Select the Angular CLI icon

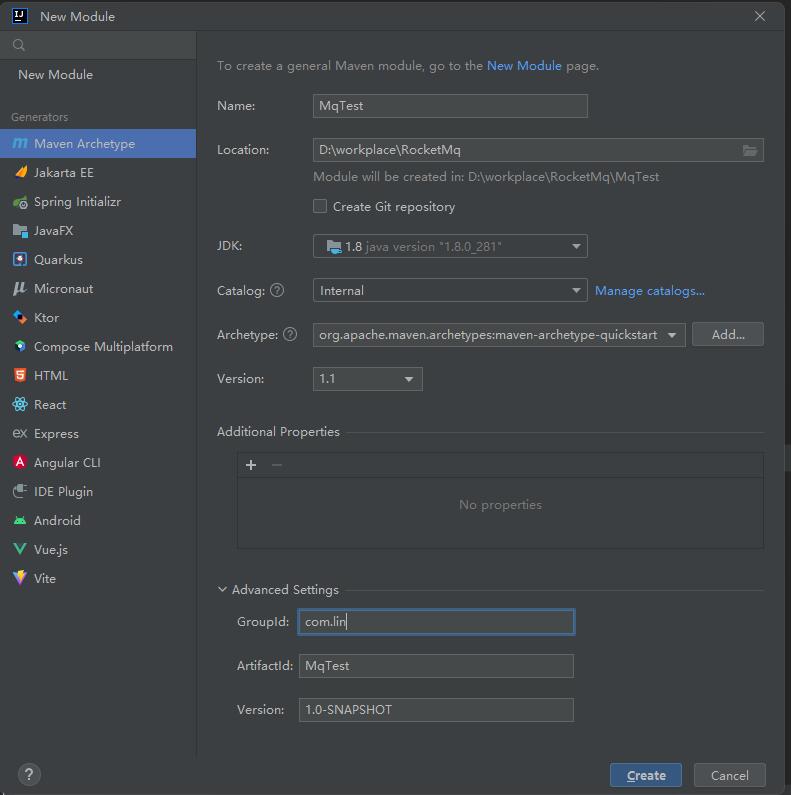20,462
